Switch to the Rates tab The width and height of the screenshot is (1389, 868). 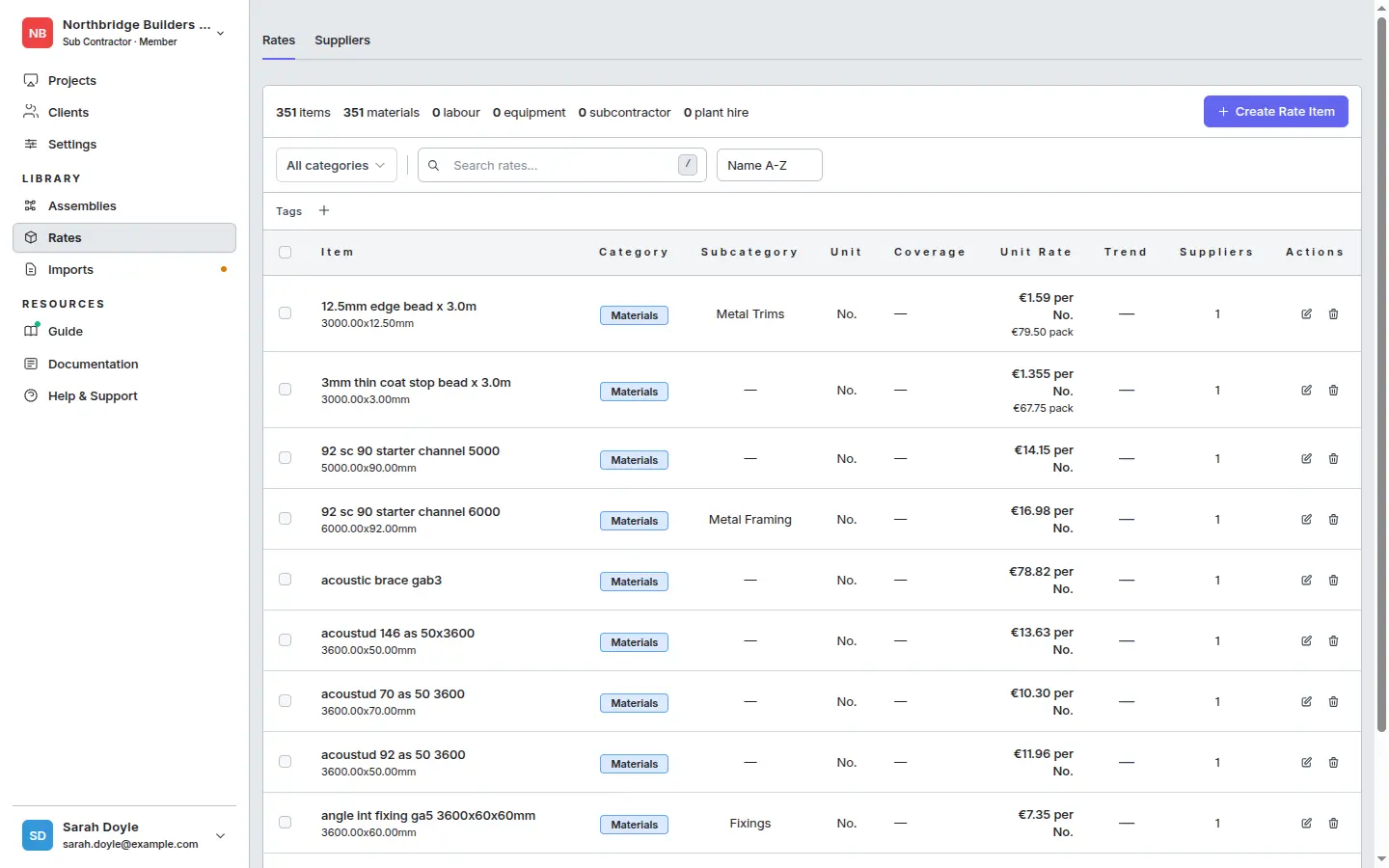tap(279, 41)
